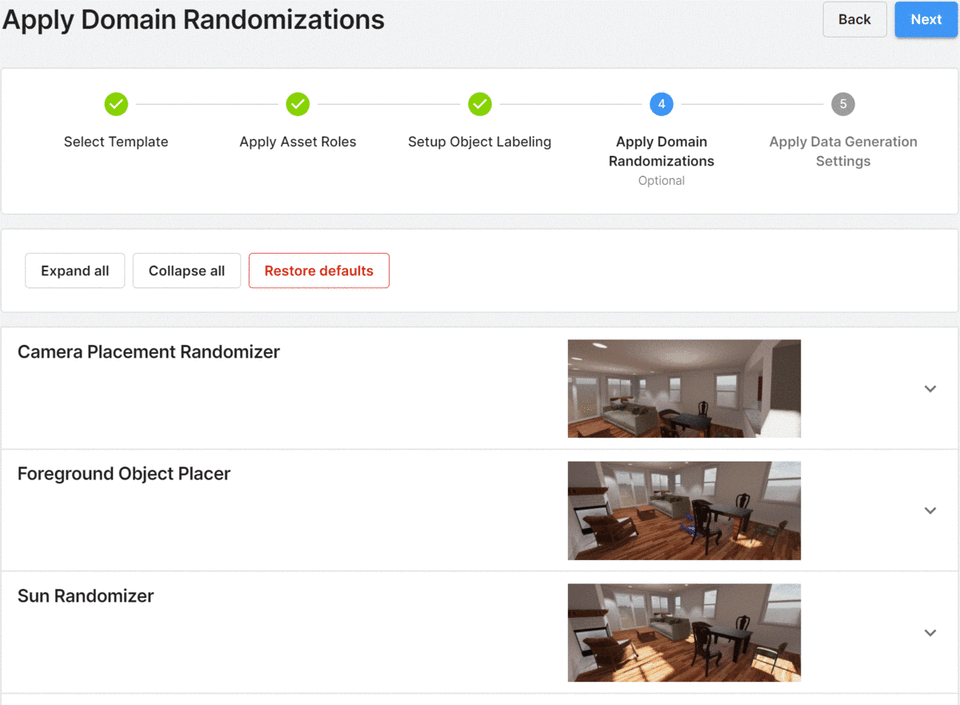Screen dimensions: 960x705
Task: Click the Collapse all button
Action: 187,271
